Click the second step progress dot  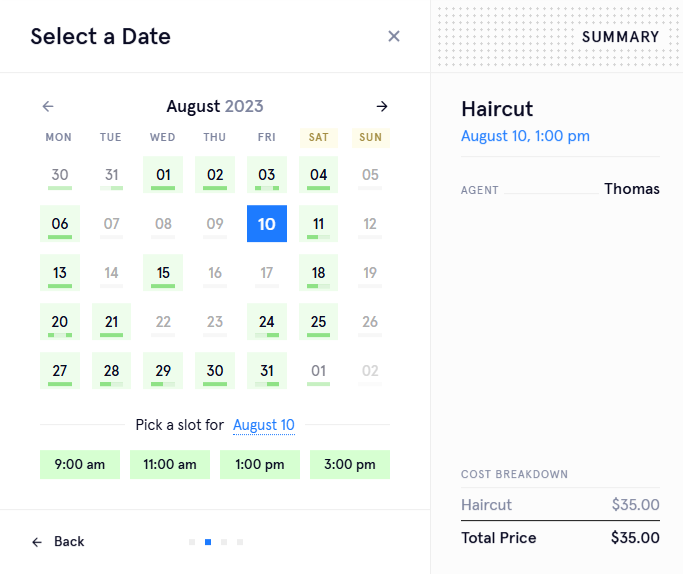[x=208, y=542]
